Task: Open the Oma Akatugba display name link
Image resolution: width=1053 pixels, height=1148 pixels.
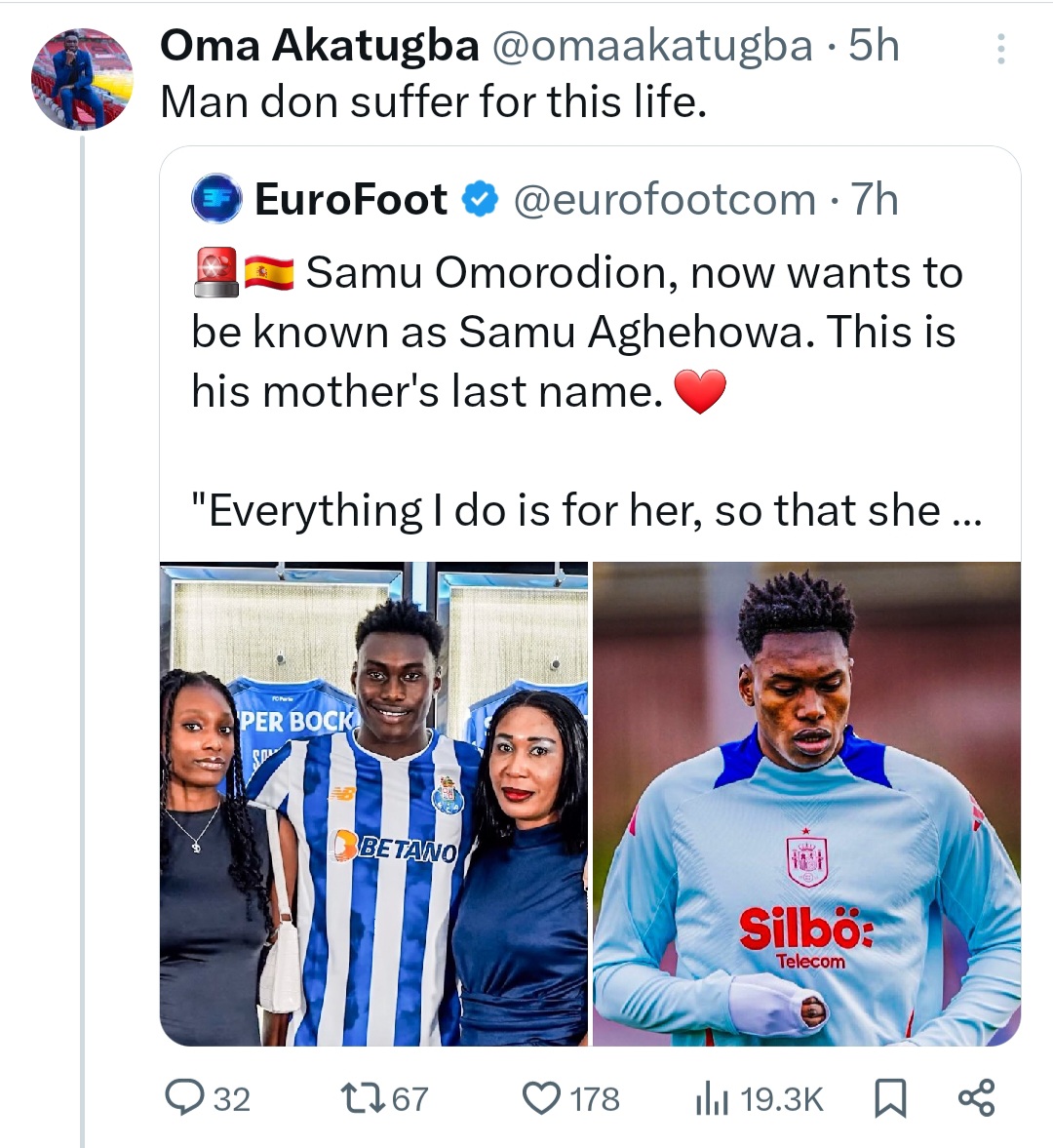Action: [x=320, y=46]
